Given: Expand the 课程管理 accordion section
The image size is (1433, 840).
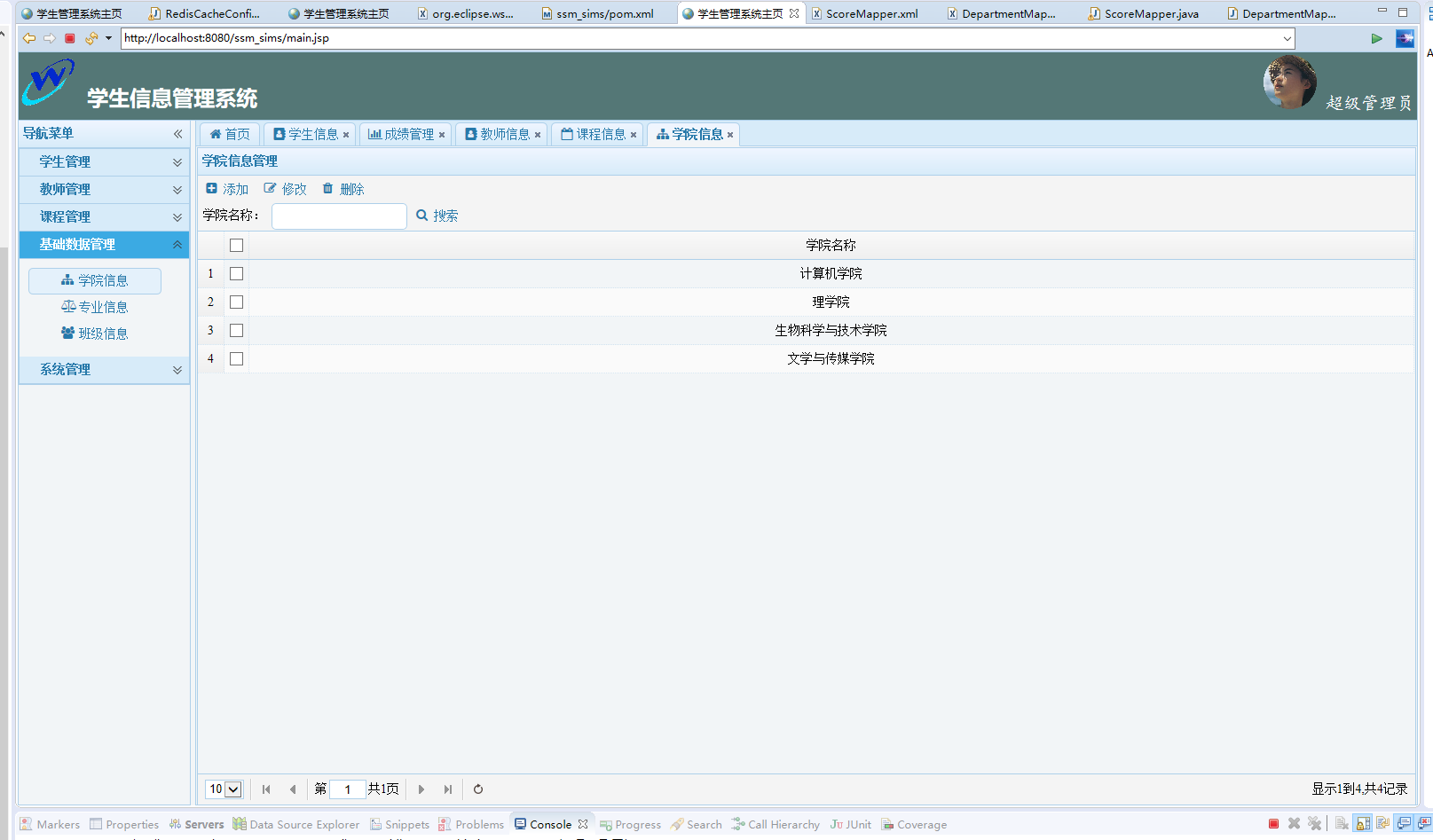Looking at the screenshot, I should click(177, 217).
